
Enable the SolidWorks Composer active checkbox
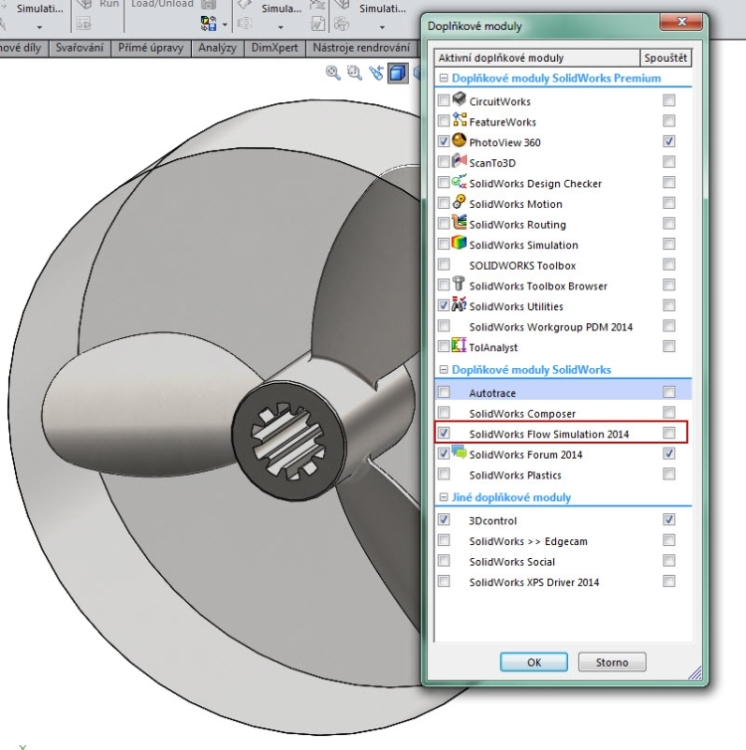[x=444, y=412]
